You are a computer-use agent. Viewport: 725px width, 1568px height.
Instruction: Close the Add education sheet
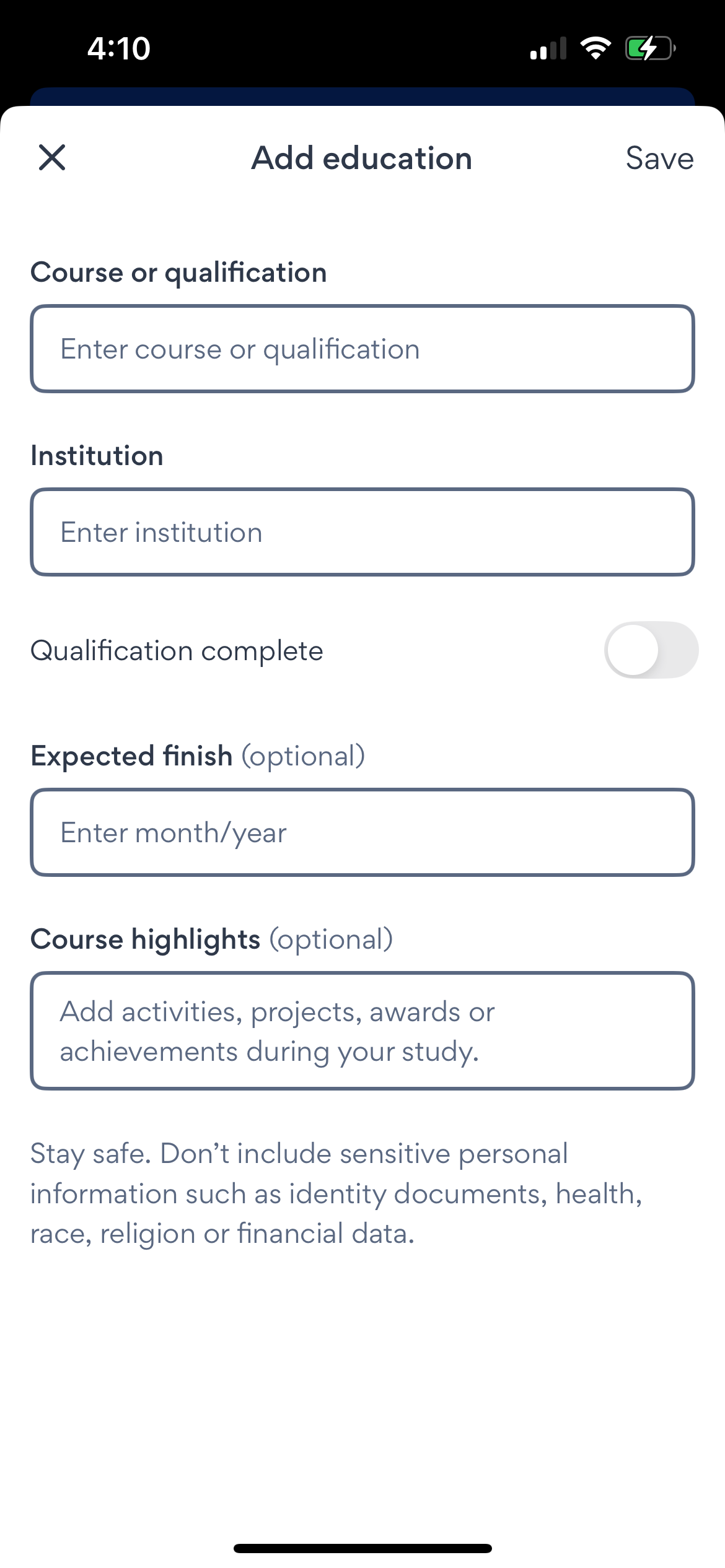52,157
